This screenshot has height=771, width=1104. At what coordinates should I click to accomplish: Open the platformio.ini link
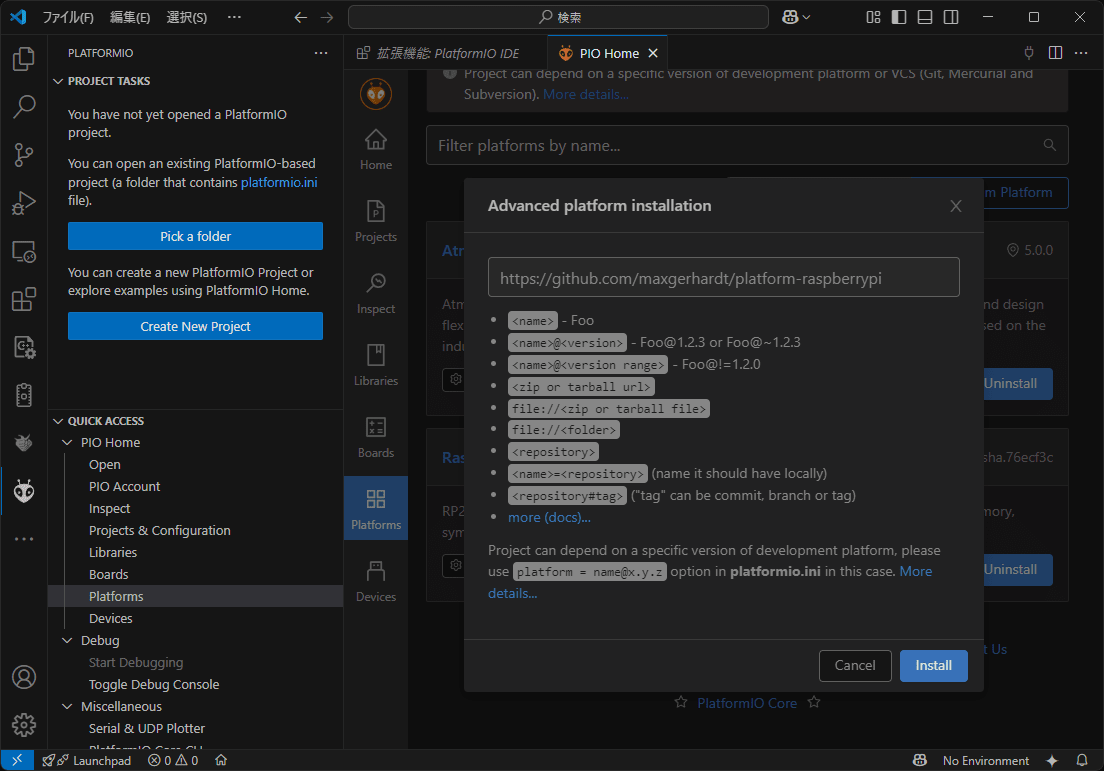(x=279, y=182)
